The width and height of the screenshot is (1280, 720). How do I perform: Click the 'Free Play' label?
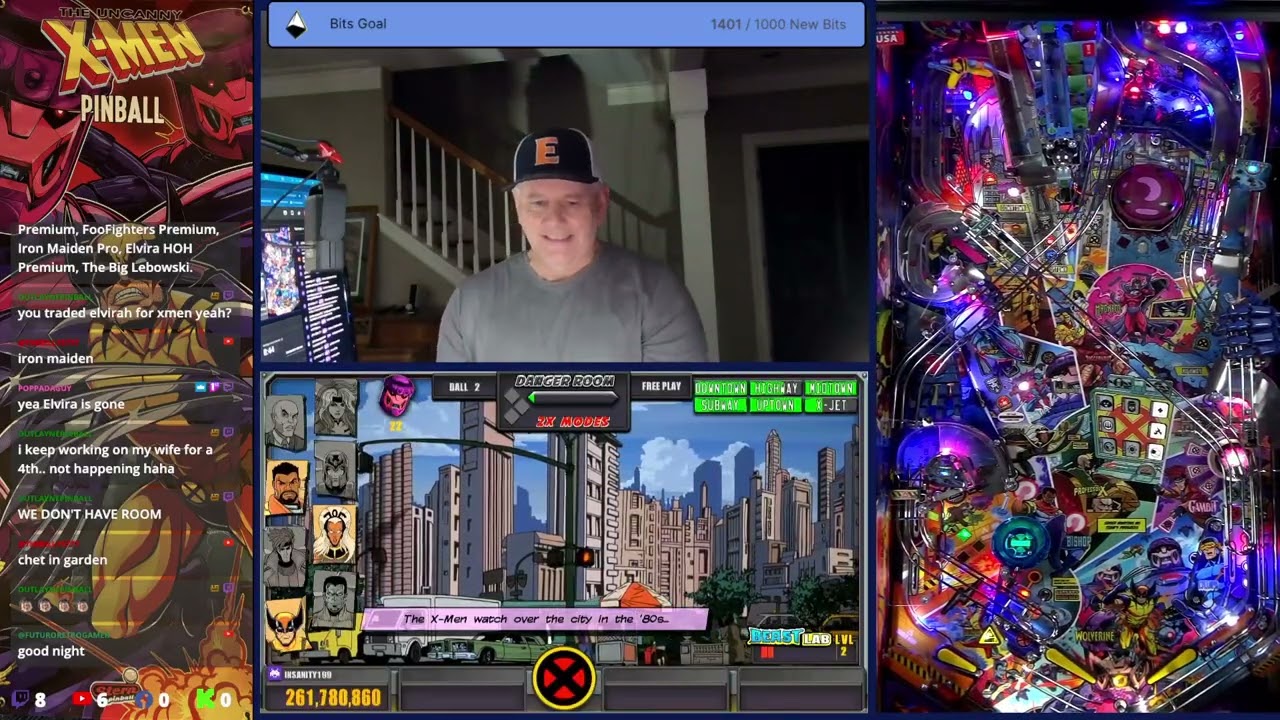[661, 386]
